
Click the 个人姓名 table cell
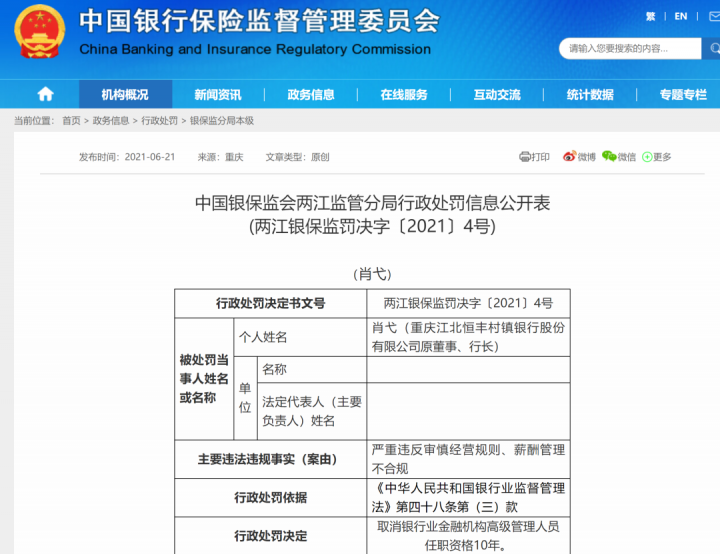pos(300,337)
